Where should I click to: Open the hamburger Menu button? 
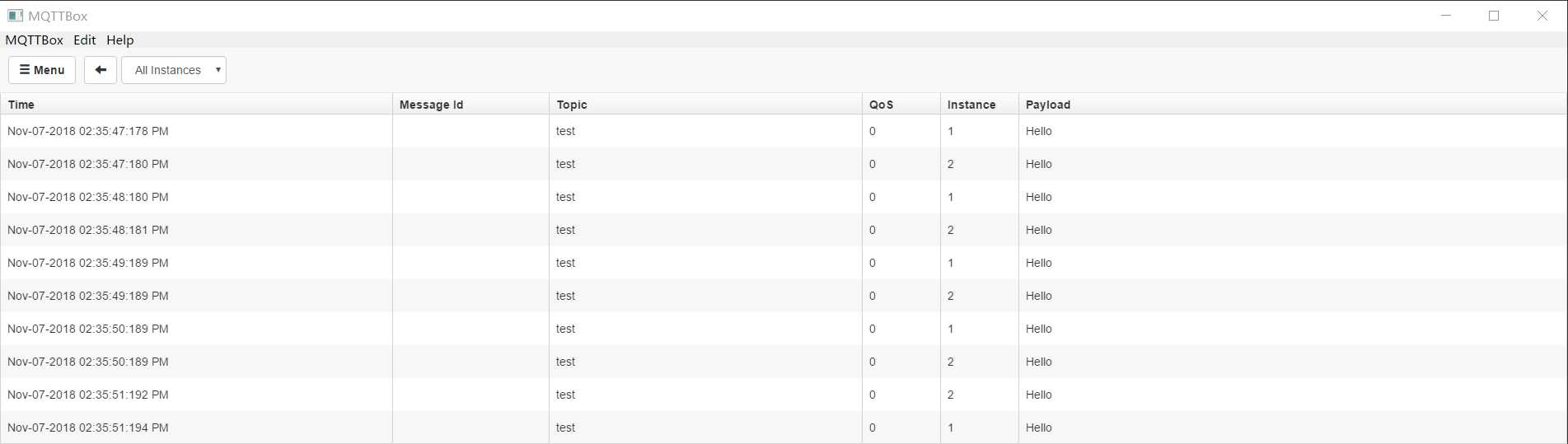pos(42,70)
